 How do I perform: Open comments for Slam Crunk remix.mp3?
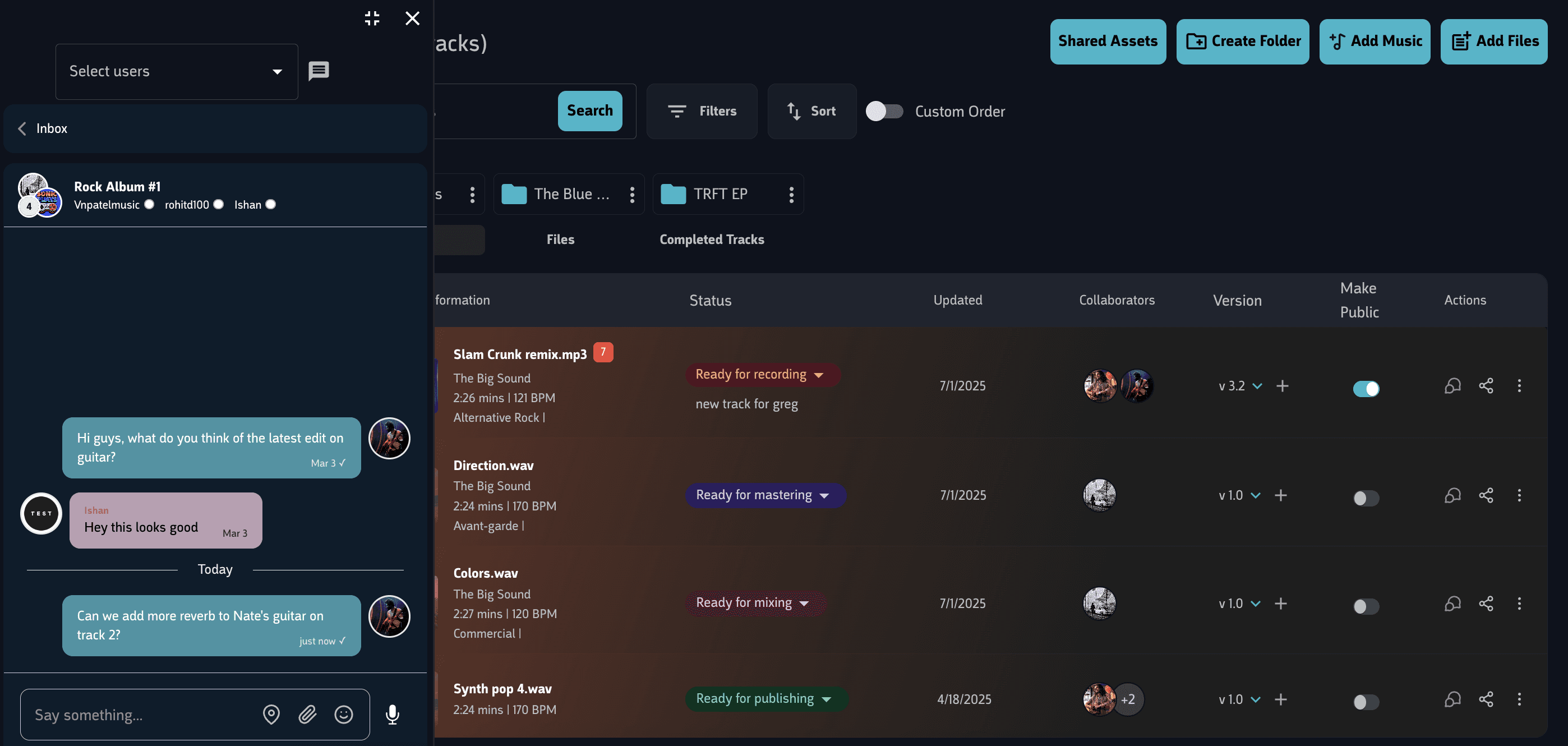click(1452, 385)
